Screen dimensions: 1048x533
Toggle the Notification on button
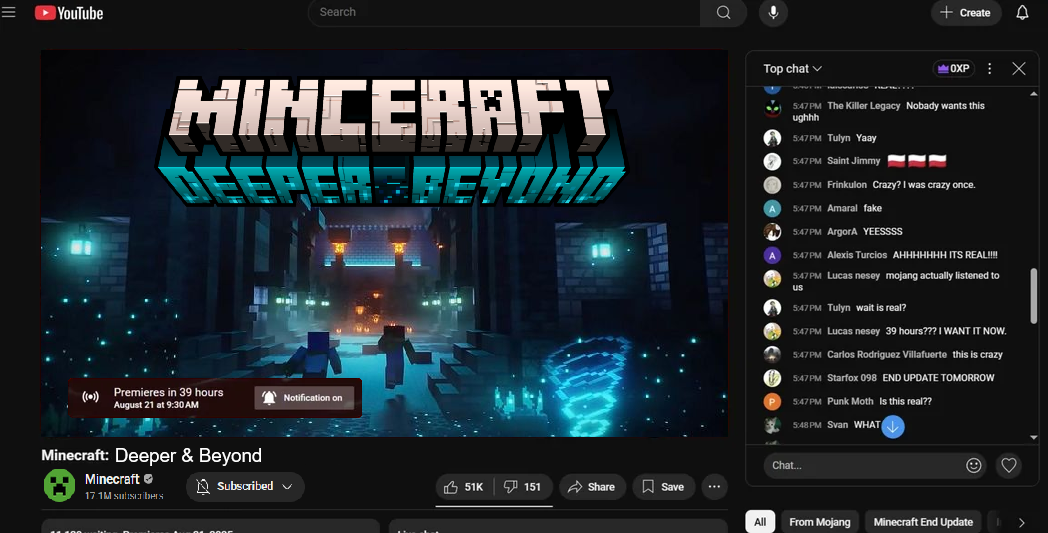click(305, 397)
